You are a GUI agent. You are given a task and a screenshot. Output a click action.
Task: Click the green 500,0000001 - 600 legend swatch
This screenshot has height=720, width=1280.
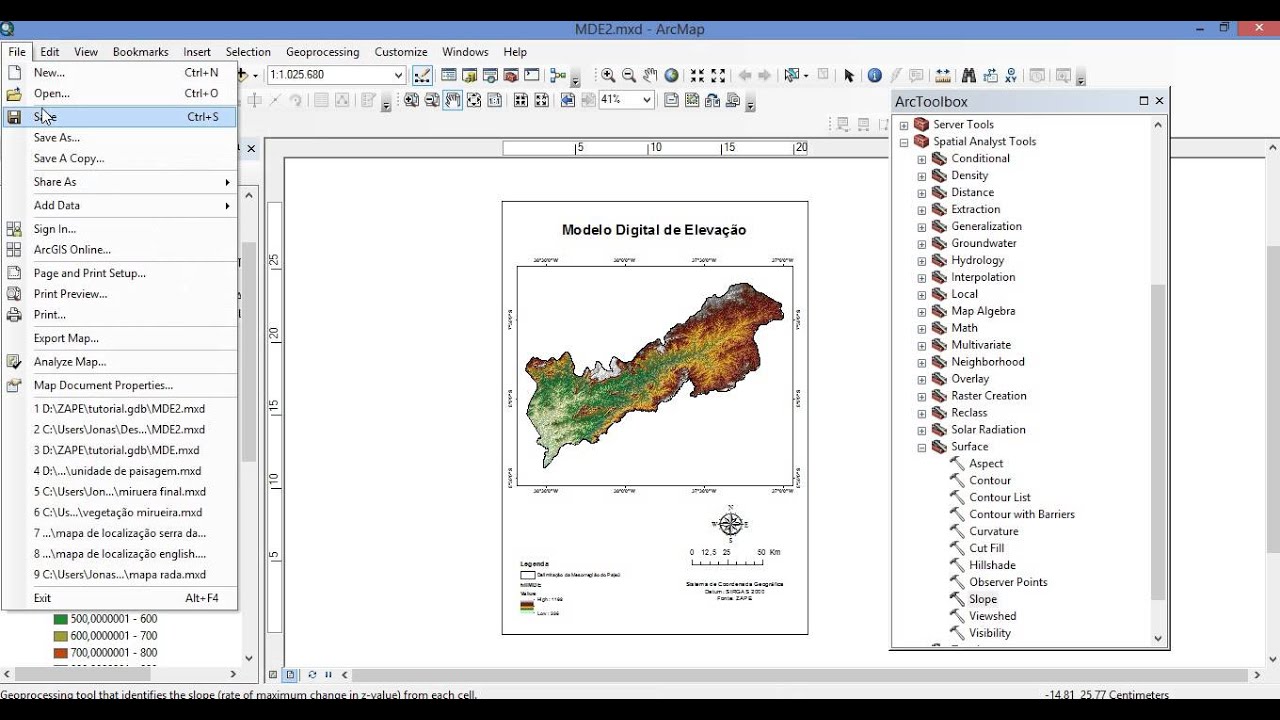click(x=60, y=619)
